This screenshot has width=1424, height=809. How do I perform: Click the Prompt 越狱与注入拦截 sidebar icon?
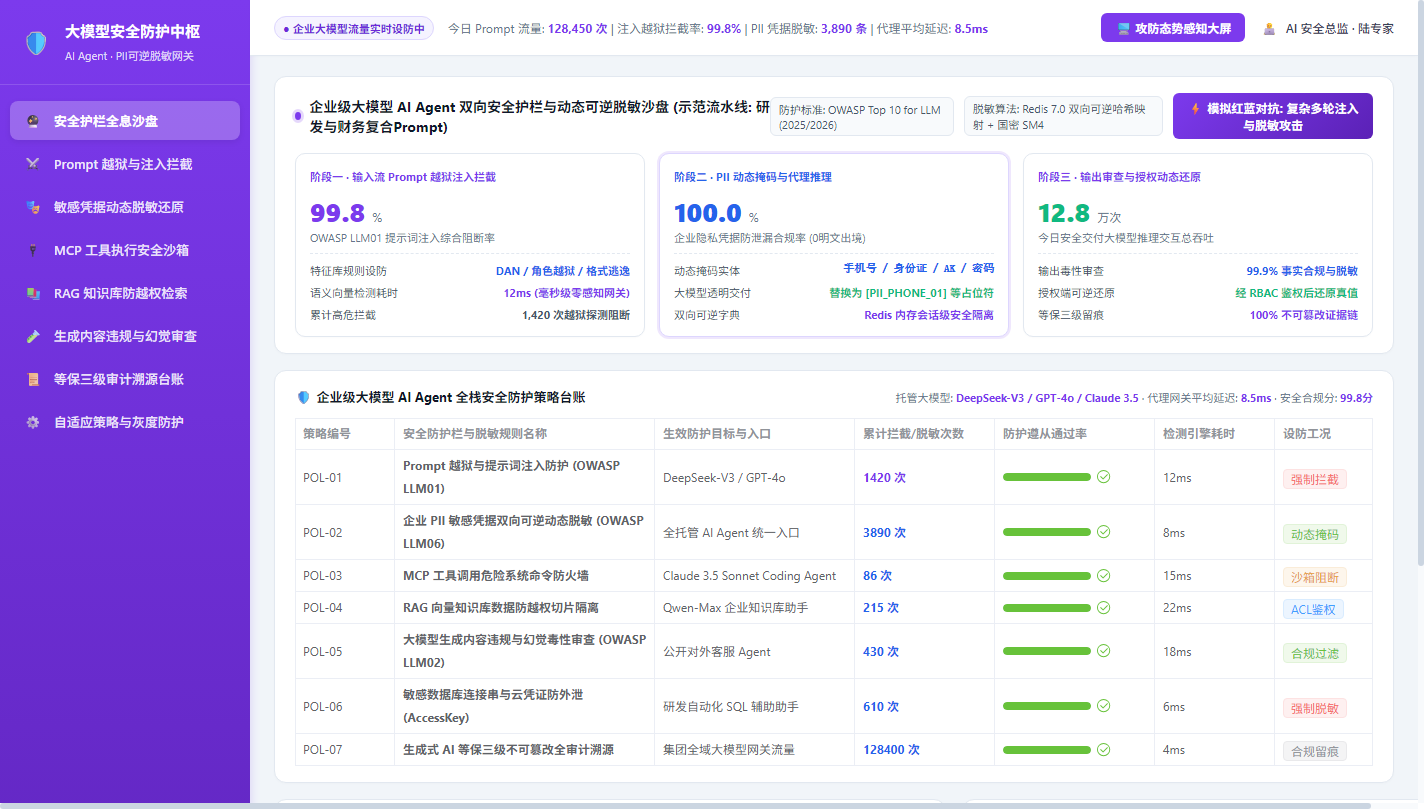[x=33, y=164]
